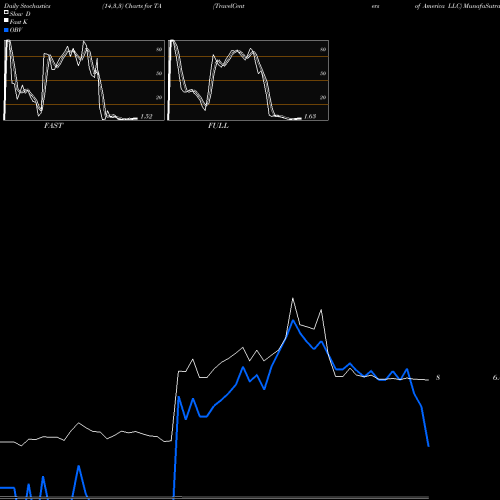This screenshot has height=500, width=500.
Task: Click the 'of America LLC' header text
Action: coord(438,6)
